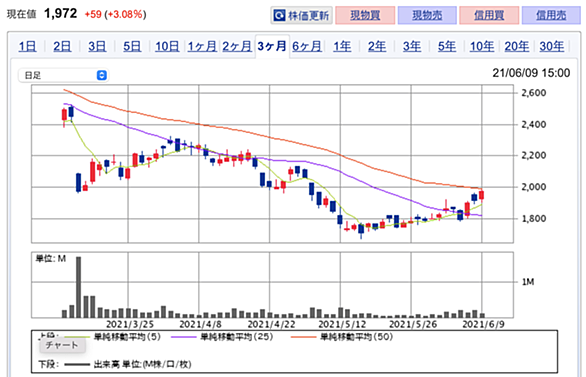Click the 2,000 price axis label
The height and width of the screenshot is (377, 586).
click(x=534, y=187)
